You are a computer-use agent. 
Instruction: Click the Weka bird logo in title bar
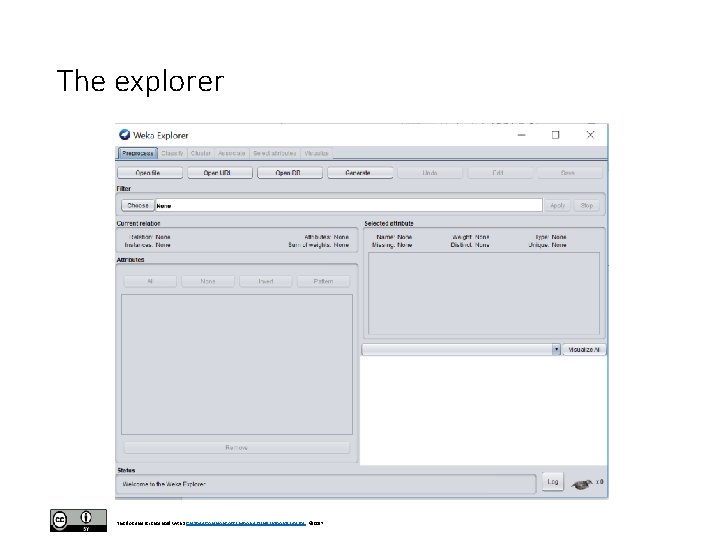click(124, 135)
